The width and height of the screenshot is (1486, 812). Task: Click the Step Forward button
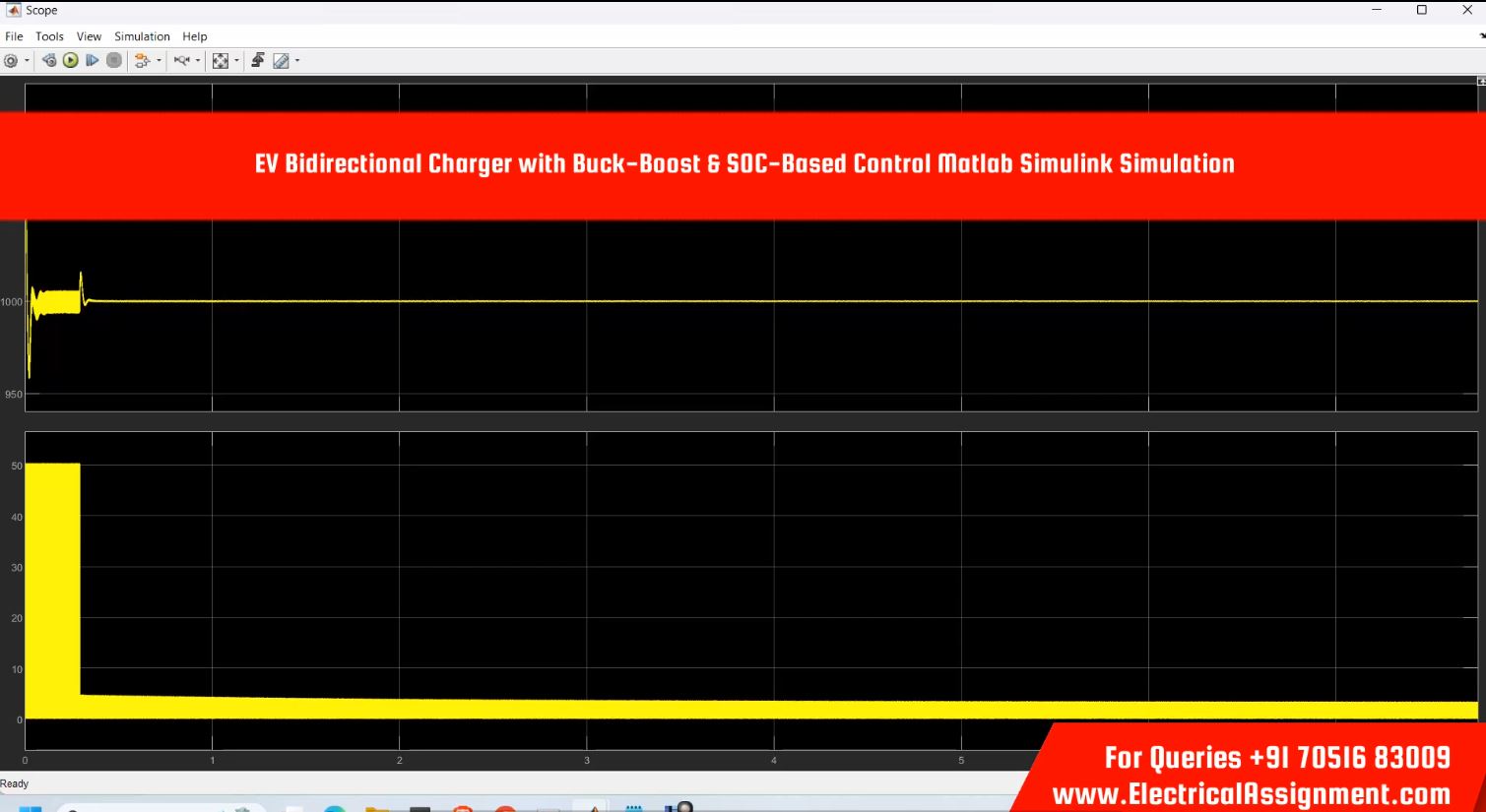(93, 61)
